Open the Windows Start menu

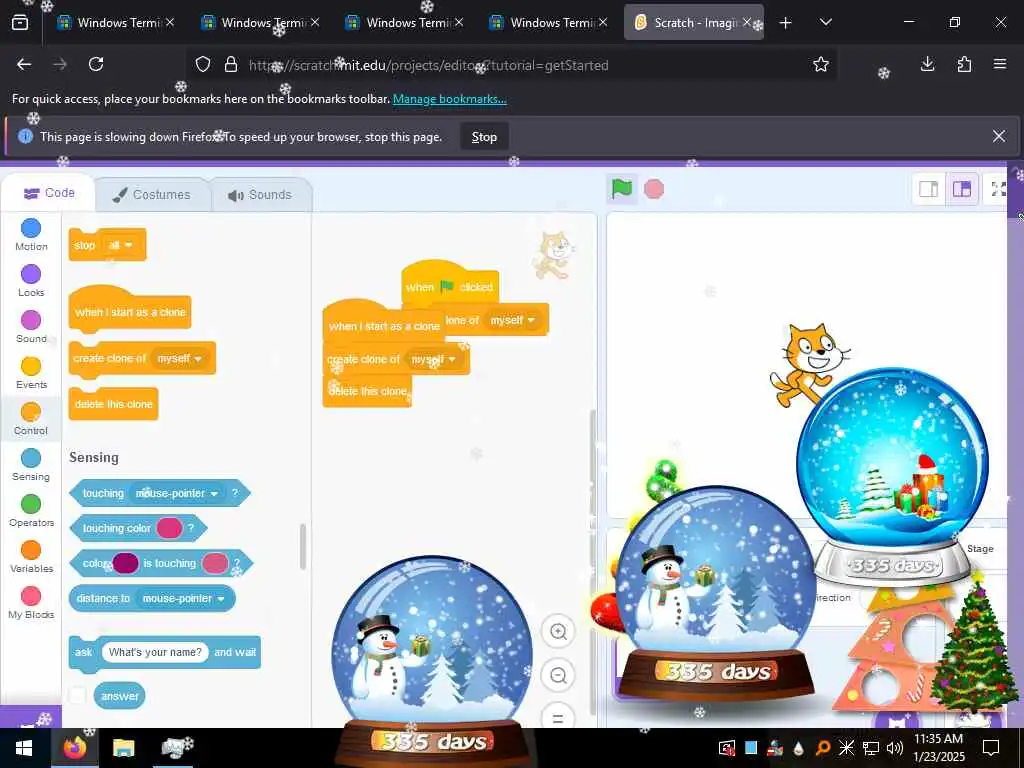coord(24,748)
